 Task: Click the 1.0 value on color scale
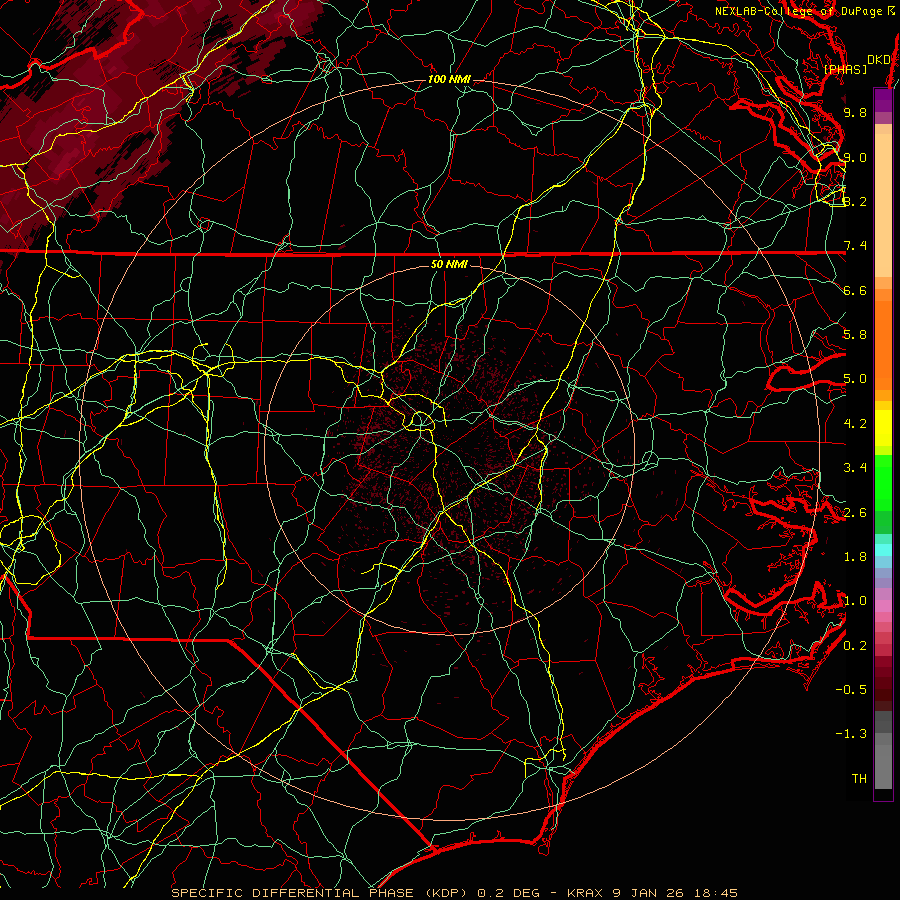click(x=855, y=601)
